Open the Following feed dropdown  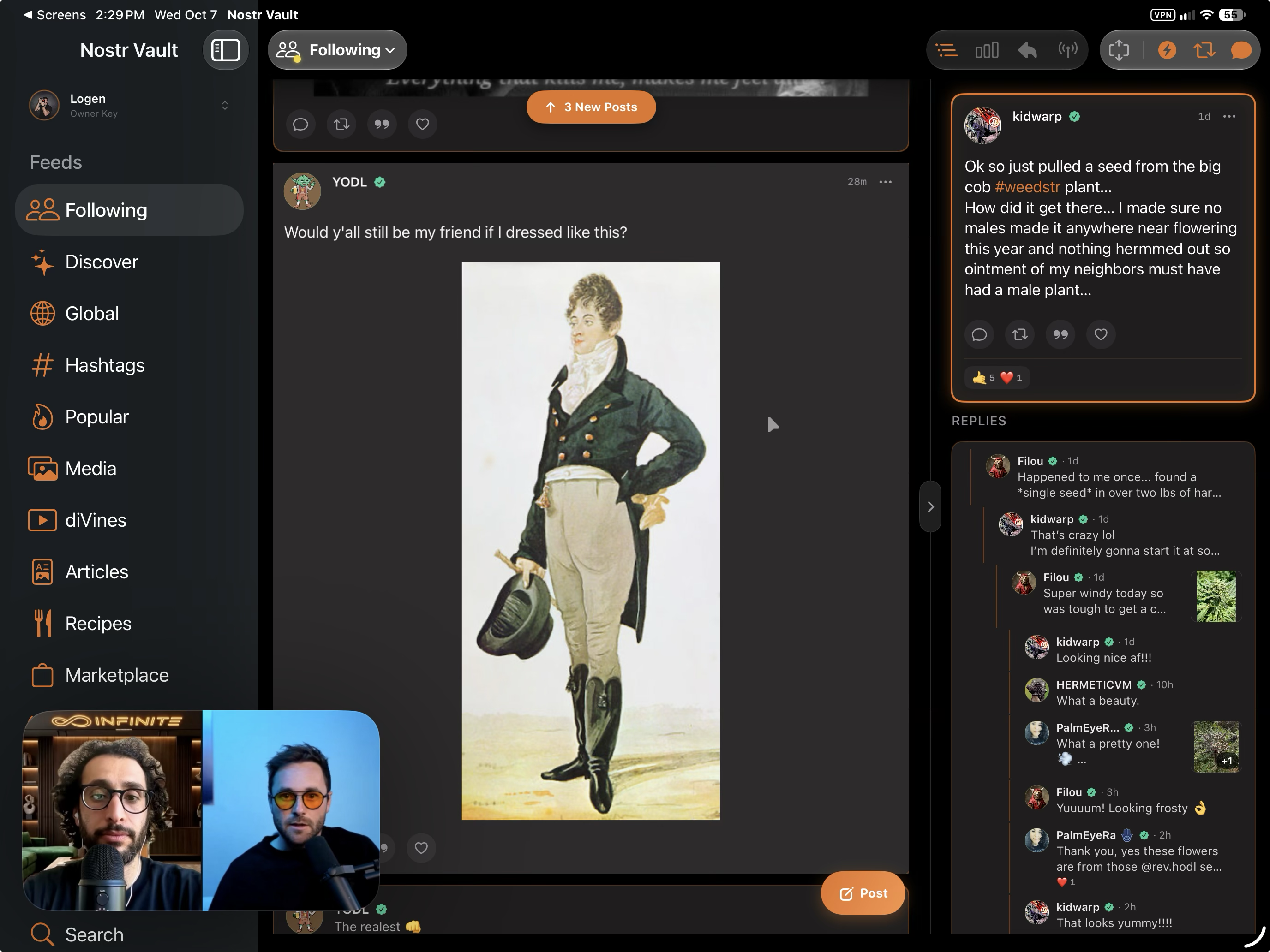(x=337, y=50)
